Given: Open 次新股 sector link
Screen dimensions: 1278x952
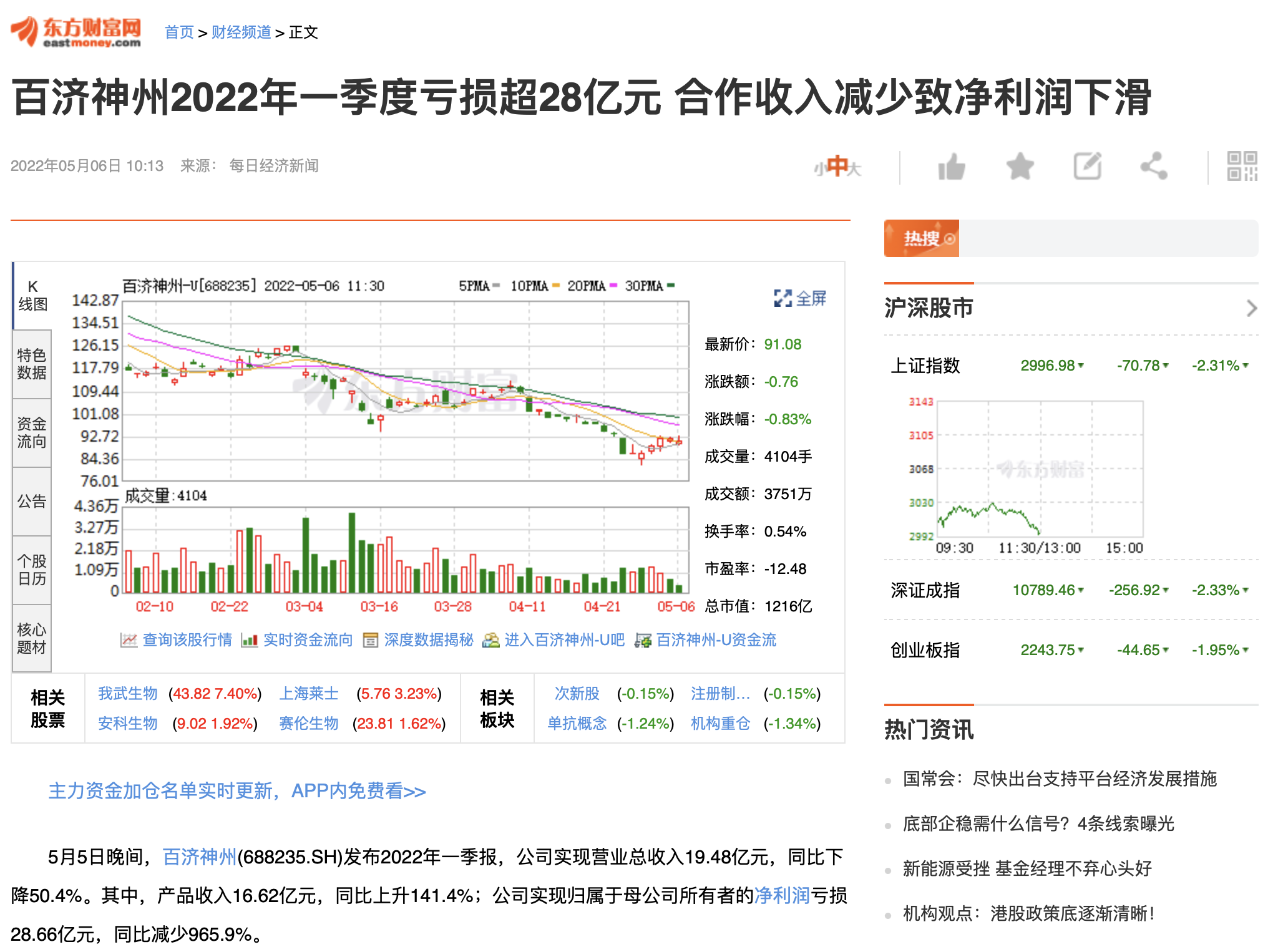Looking at the screenshot, I should coord(577,694).
